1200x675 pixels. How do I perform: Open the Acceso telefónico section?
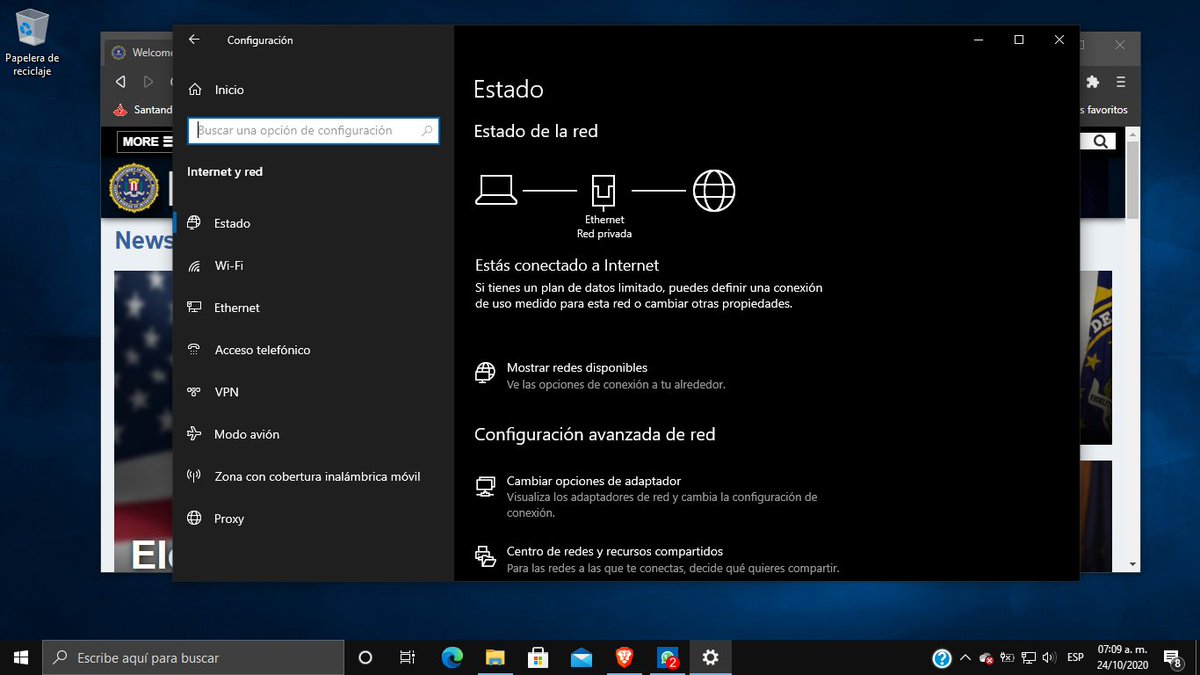pos(313,350)
